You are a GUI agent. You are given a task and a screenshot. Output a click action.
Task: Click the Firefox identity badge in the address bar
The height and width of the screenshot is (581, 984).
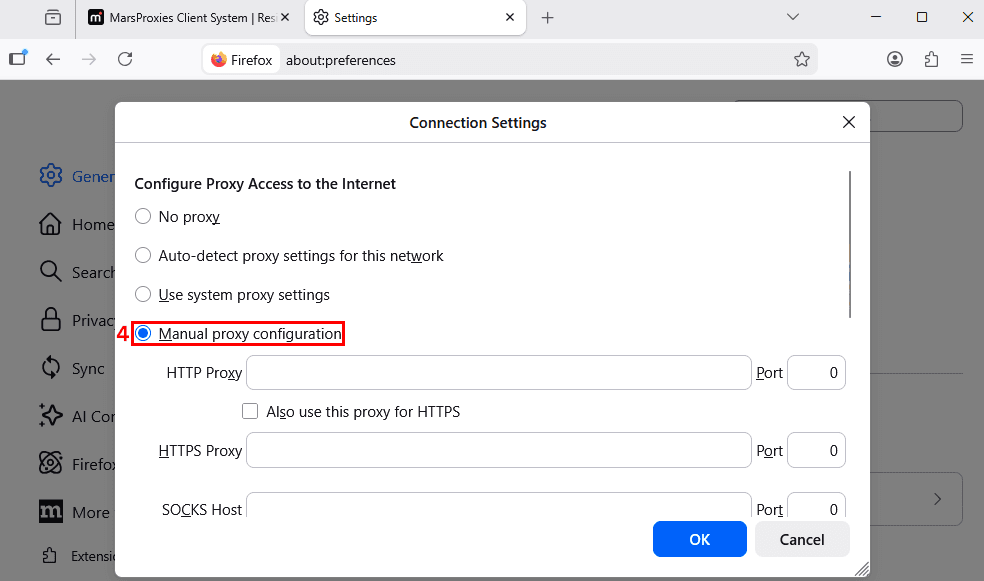[x=242, y=60]
